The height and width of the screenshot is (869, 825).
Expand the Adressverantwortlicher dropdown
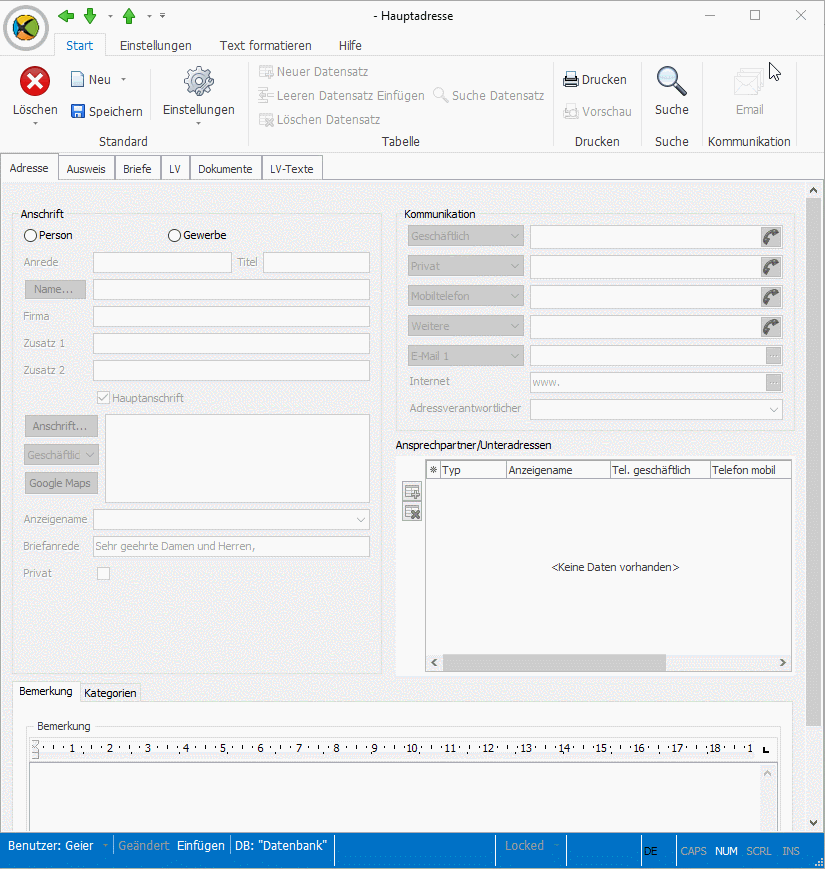click(773, 410)
